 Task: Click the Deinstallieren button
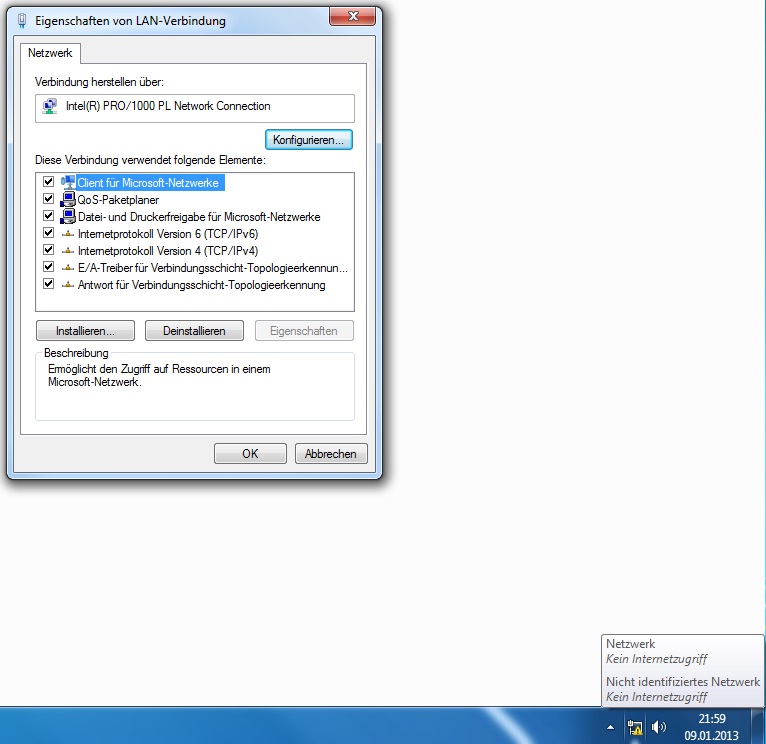194,331
